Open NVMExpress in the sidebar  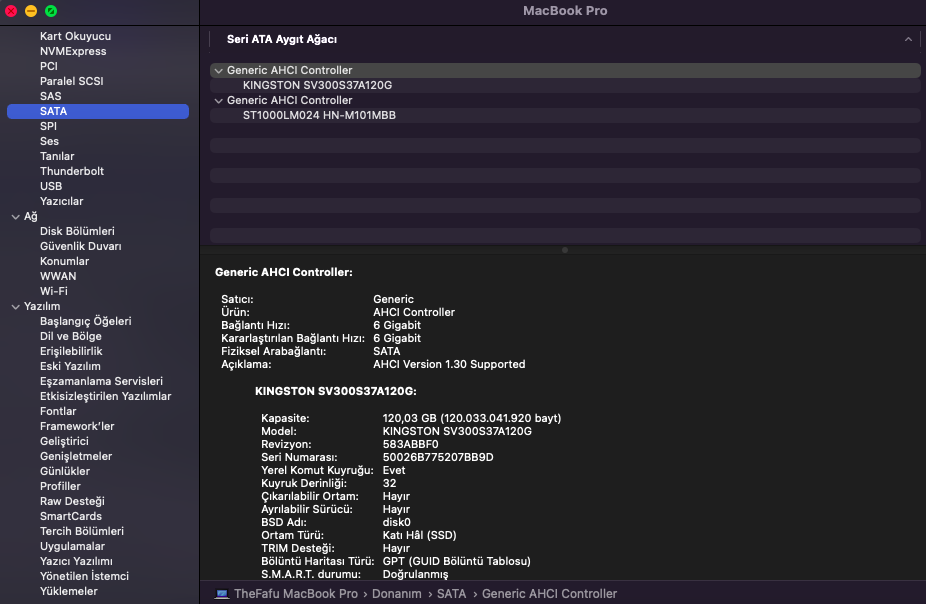pyautogui.click(x=73, y=51)
